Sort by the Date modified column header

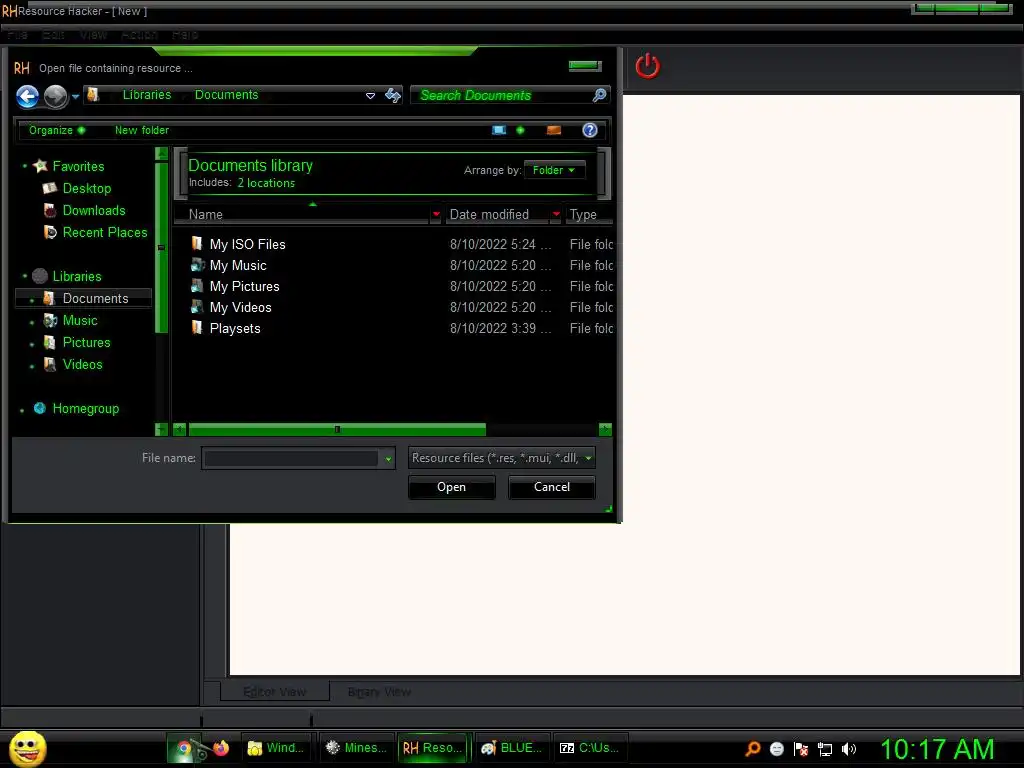tap(498, 214)
